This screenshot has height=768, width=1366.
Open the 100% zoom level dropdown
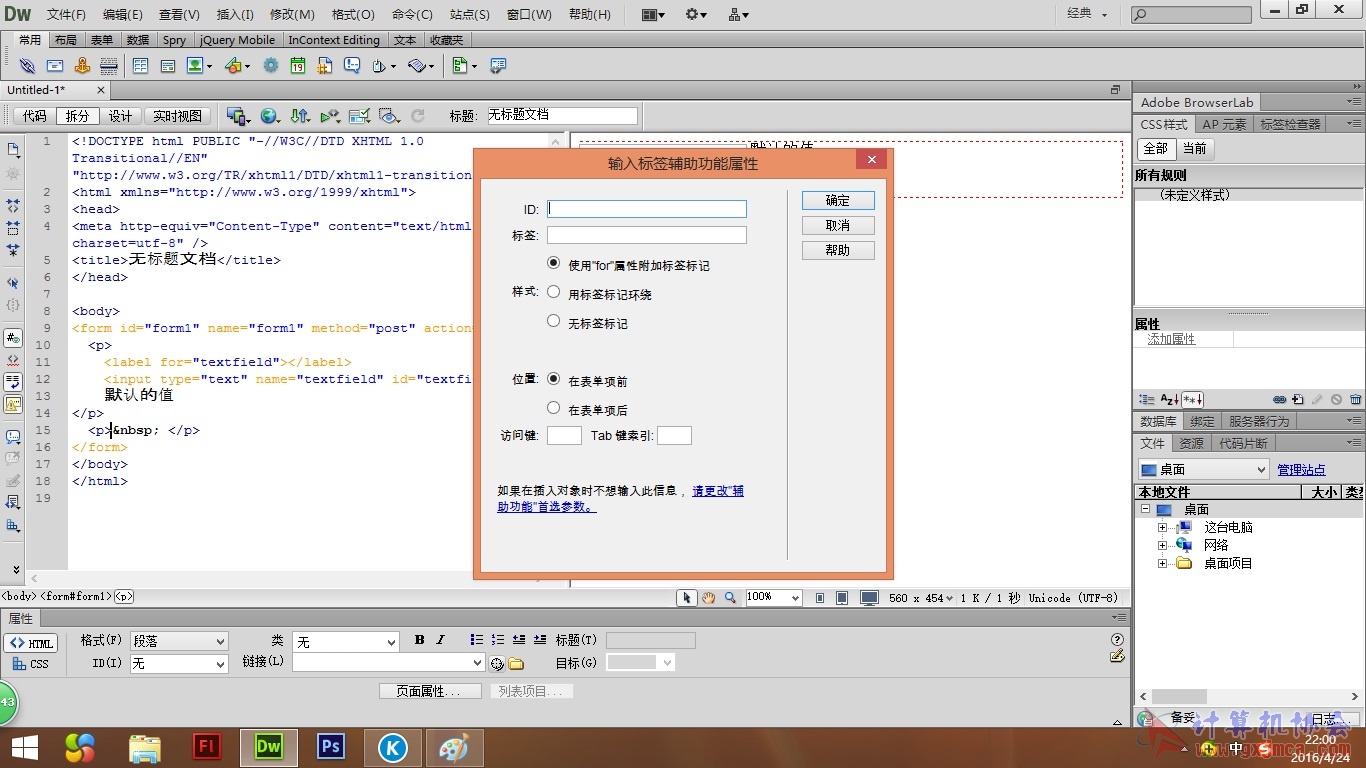pos(774,597)
